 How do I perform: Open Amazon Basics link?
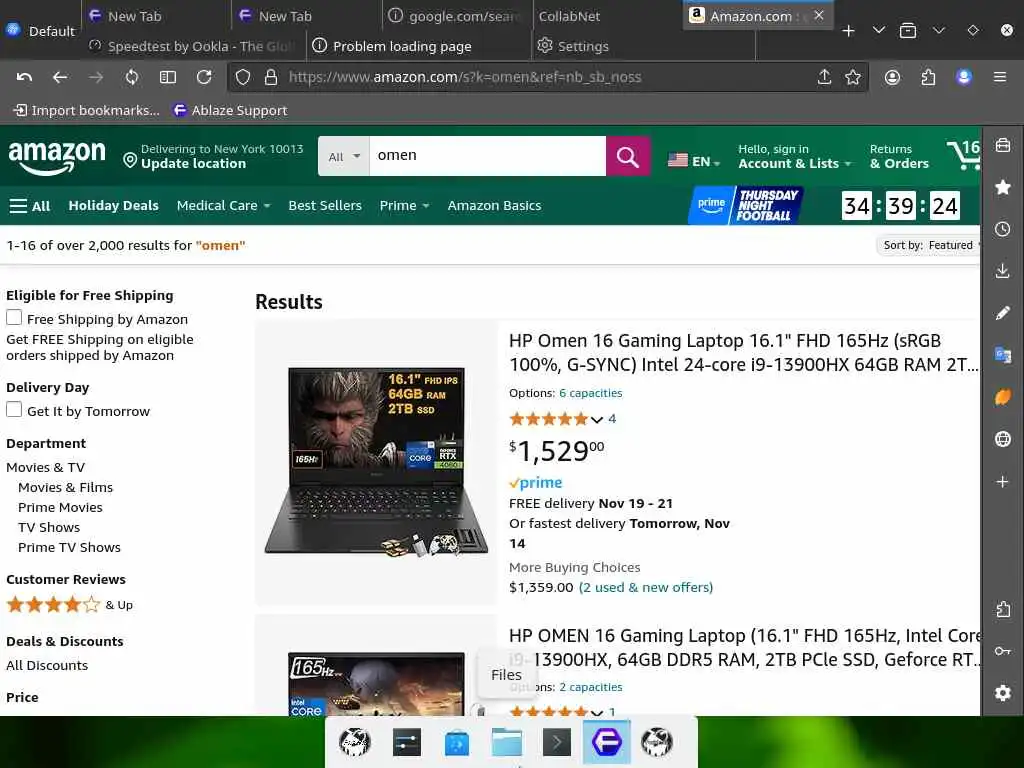point(494,205)
